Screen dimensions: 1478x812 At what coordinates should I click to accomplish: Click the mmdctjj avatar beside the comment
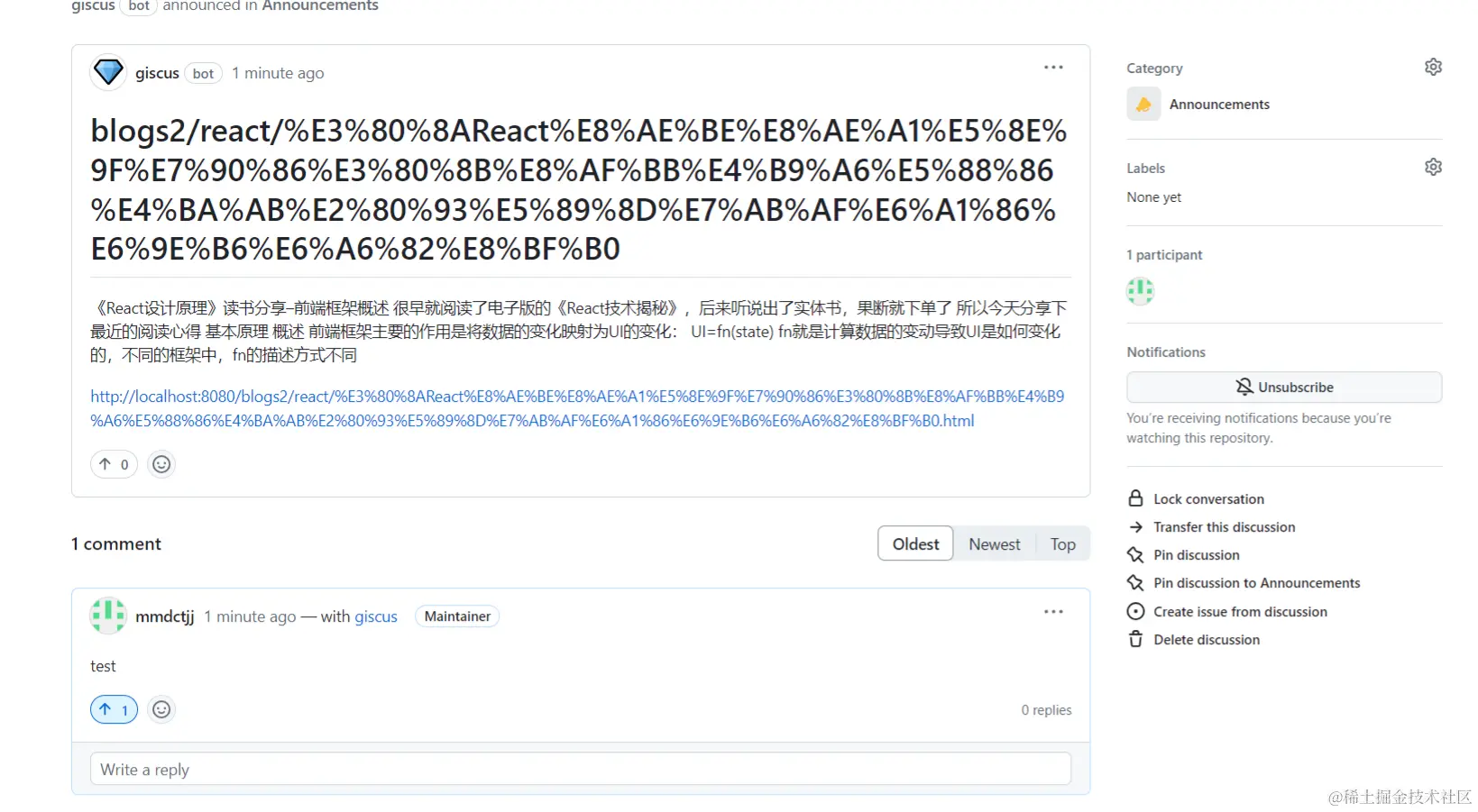pos(108,616)
